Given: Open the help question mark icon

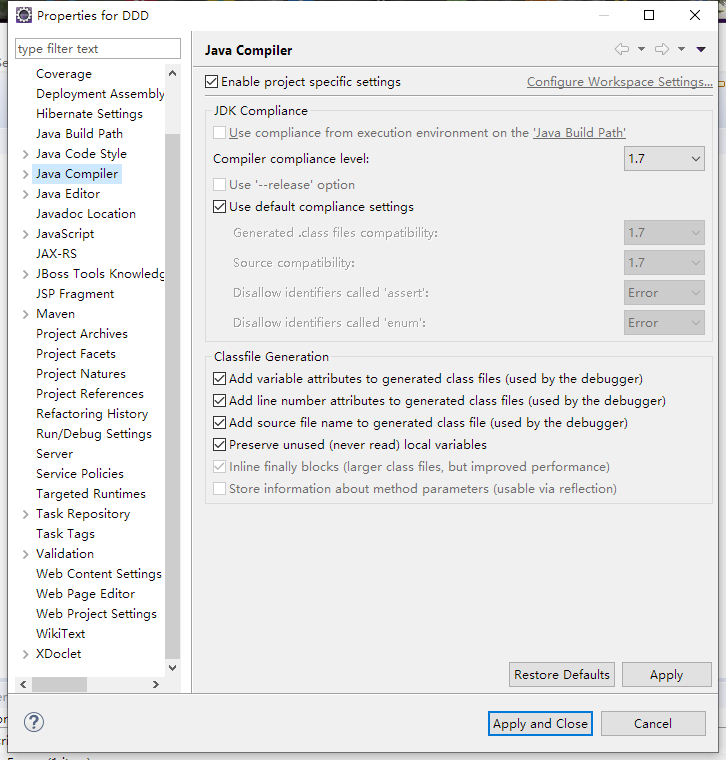Looking at the screenshot, I should (34, 722).
